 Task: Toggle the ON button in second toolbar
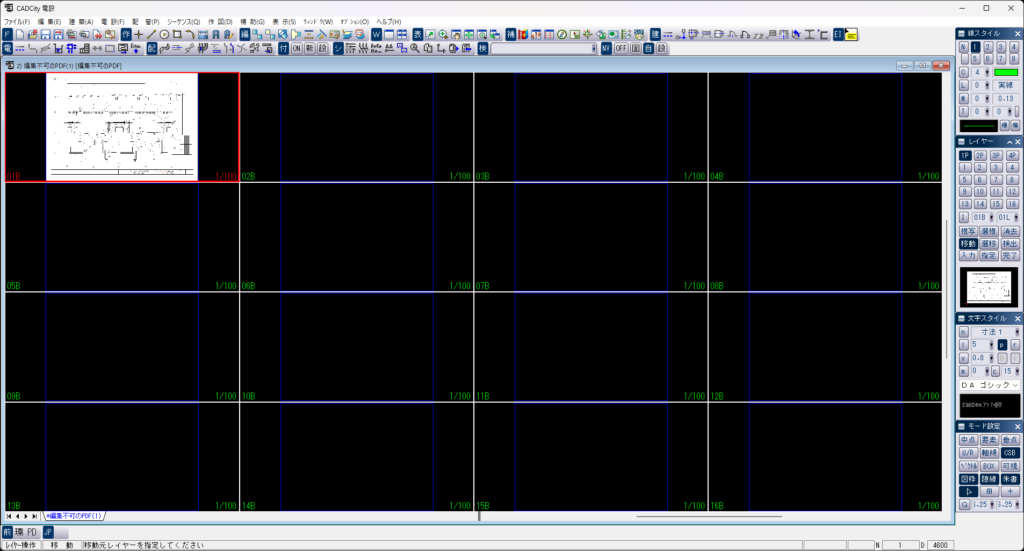(296, 48)
